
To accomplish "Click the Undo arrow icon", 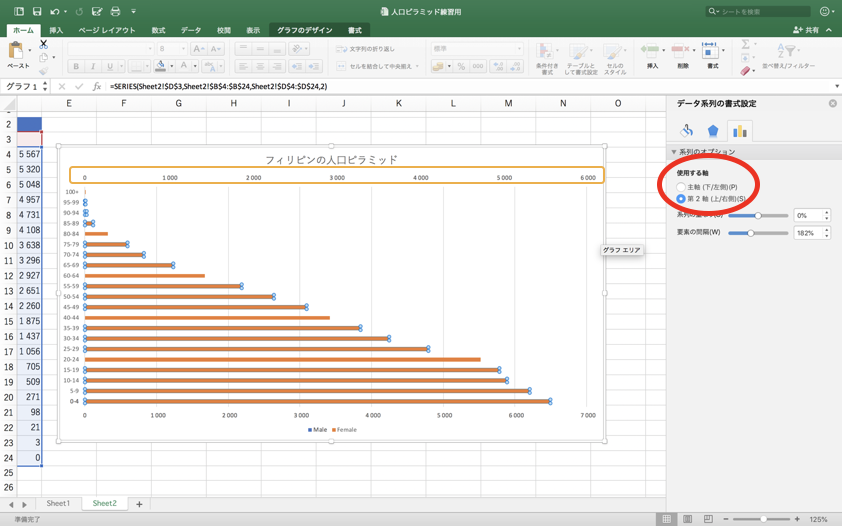I will pos(55,11).
